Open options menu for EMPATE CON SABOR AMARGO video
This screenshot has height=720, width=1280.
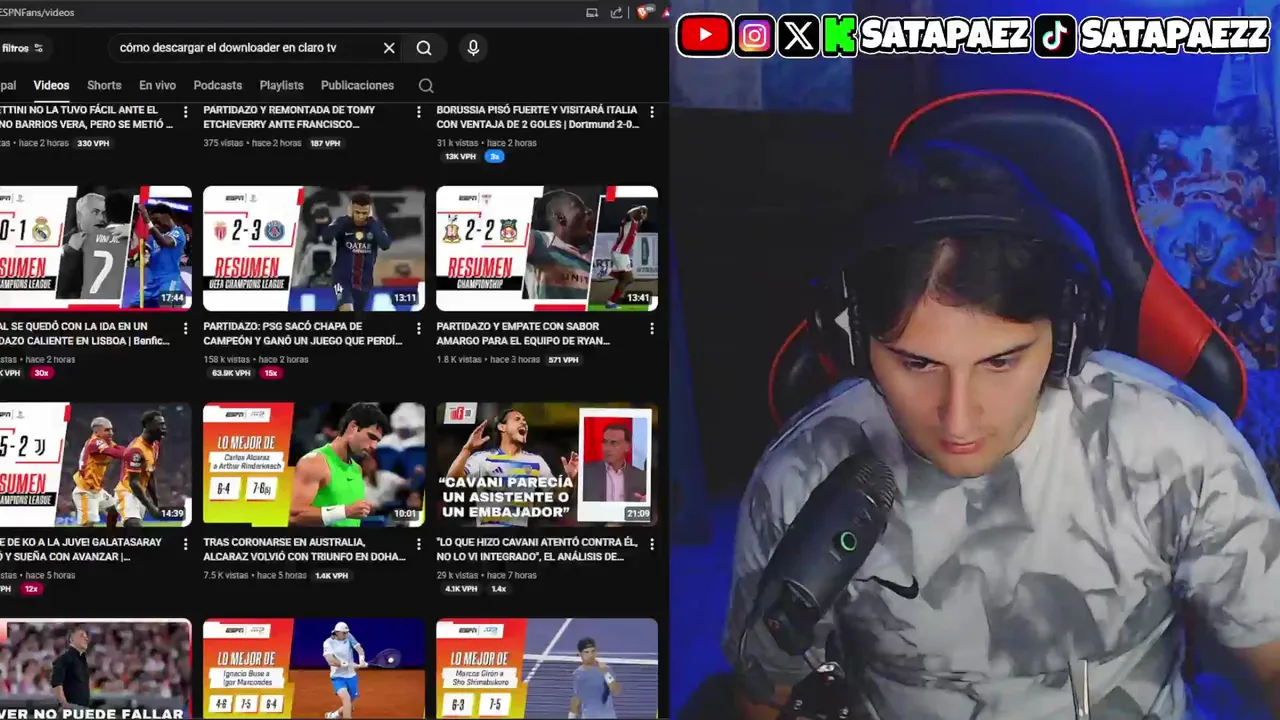[652, 328]
